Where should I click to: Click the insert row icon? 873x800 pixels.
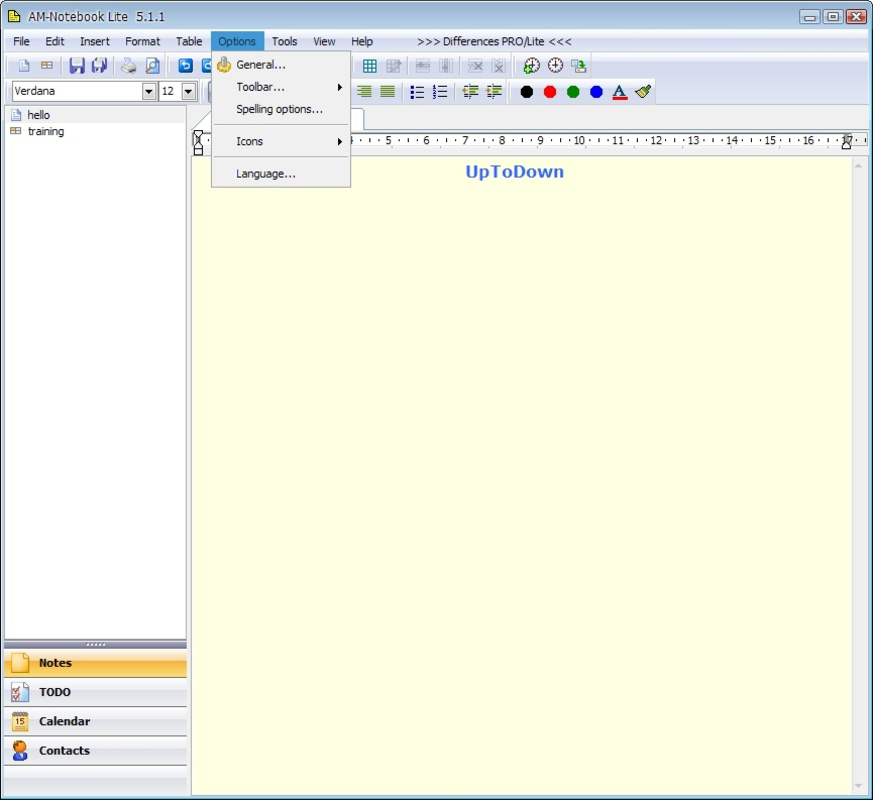[x=423, y=66]
